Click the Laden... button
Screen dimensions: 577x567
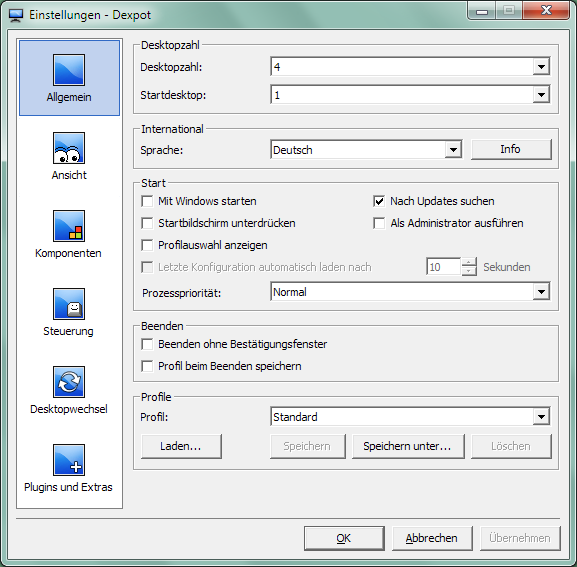pyautogui.click(x=181, y=446)
